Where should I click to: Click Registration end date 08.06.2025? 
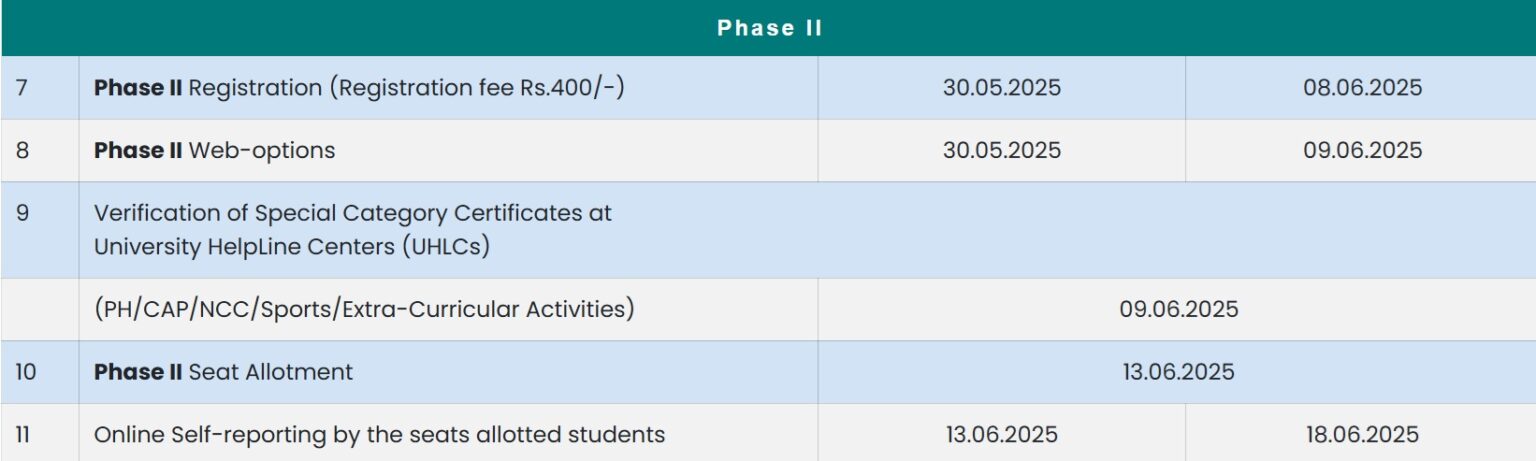click(x=1361, y=88)
